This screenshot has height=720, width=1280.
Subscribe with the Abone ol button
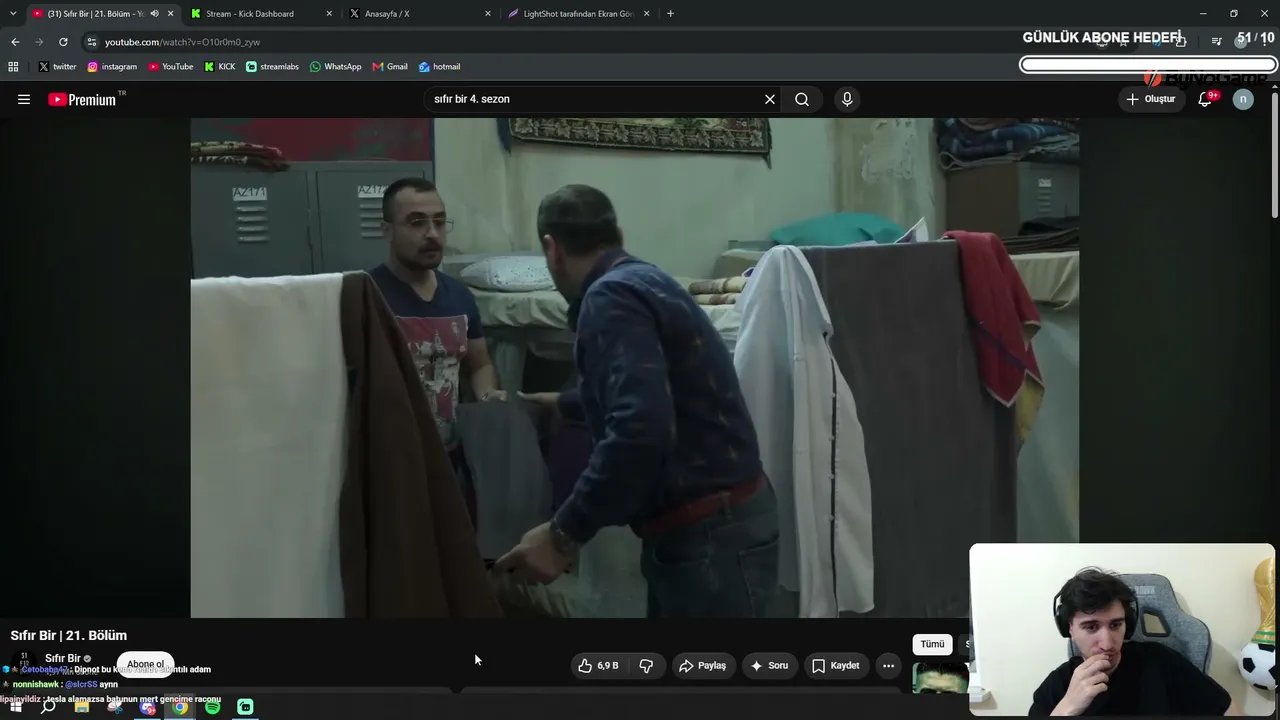click(x=145, y=664)
